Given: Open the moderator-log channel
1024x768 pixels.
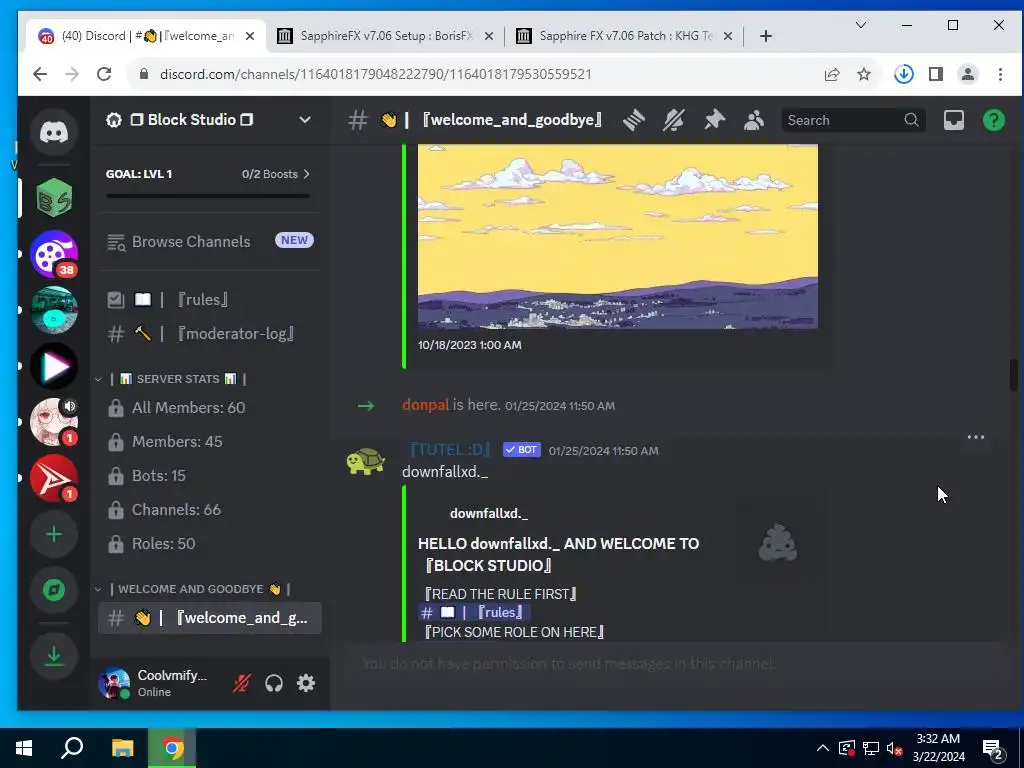Looking at the screenshot, I should tap(209, 334).
